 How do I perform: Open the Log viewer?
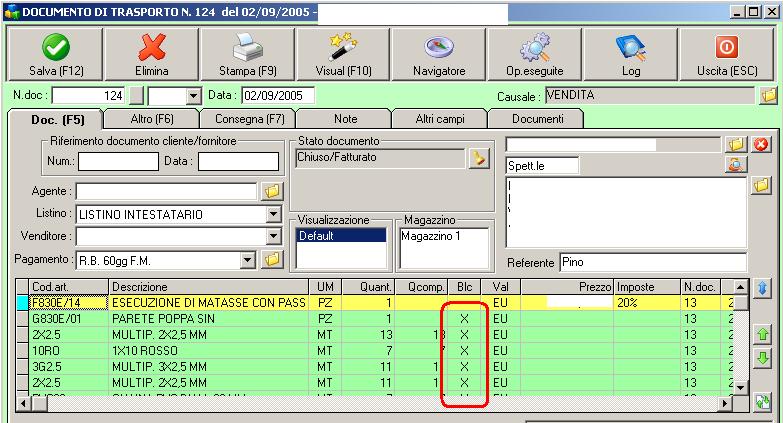click(631, 54)
